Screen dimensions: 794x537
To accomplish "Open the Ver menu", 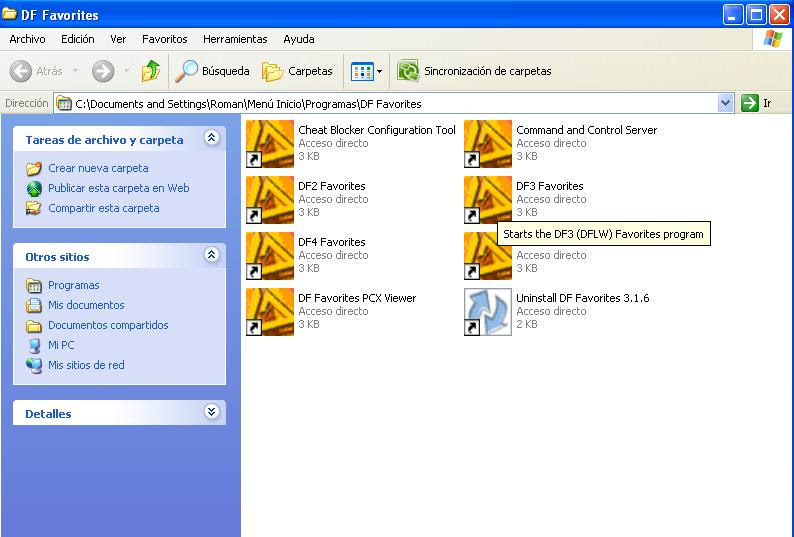I will 118,39.
